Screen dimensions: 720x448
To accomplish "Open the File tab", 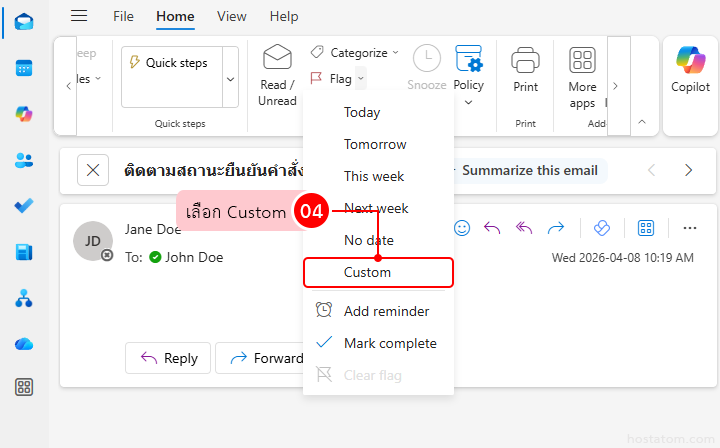I will pos(124,17).
